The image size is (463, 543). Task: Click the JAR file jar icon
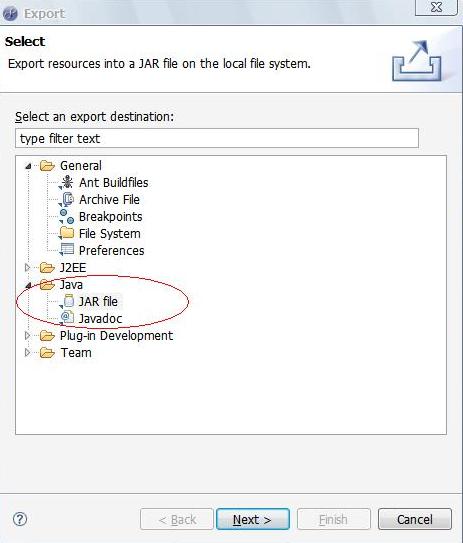point(67,301)
